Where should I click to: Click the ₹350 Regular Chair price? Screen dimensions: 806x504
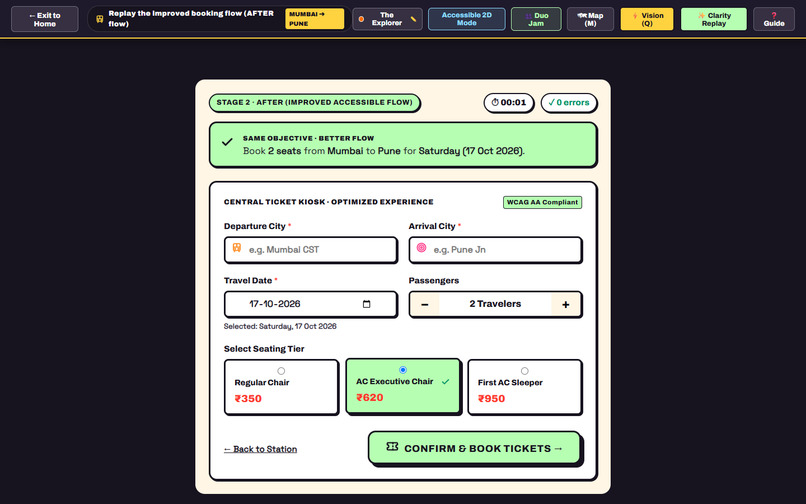(248, 399)
